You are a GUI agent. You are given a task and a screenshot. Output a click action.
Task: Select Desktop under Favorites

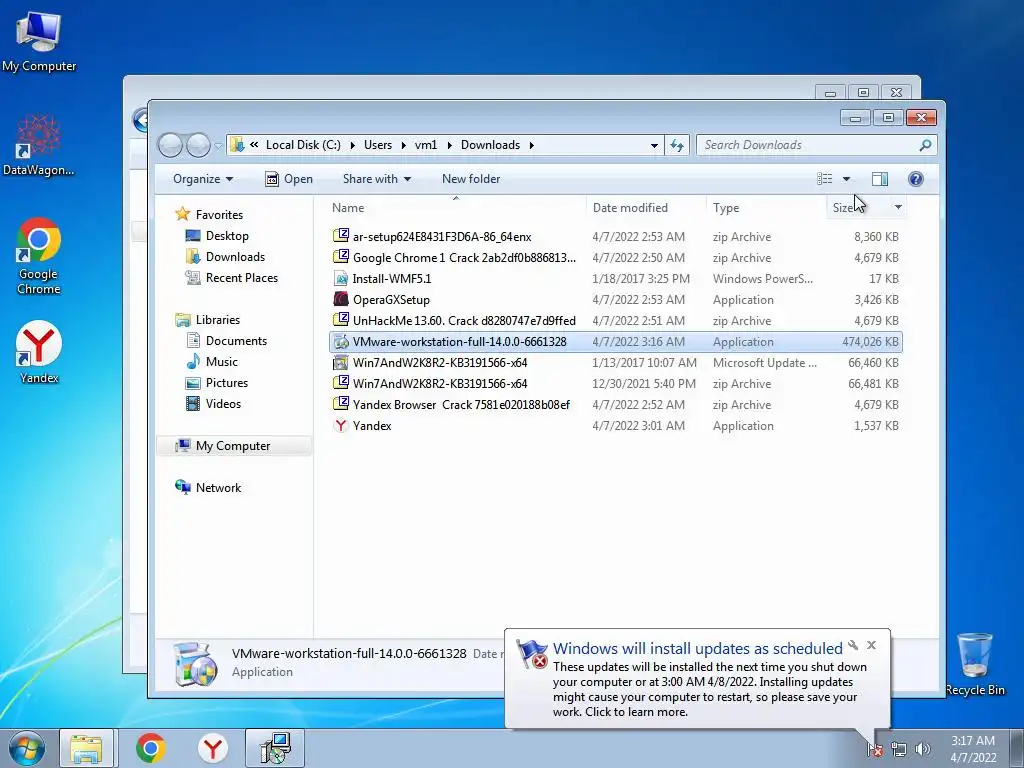pyautogui.click(x=227, y=236)
